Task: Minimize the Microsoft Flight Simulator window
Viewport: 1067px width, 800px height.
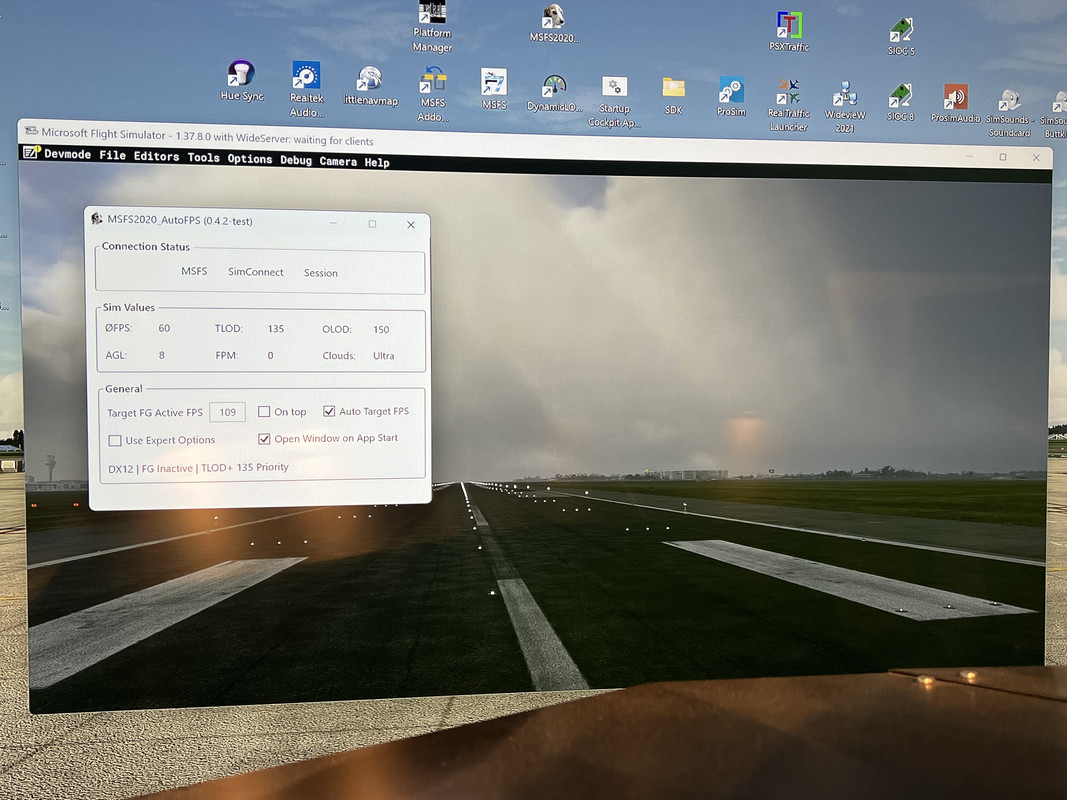Action: (968, 156)
